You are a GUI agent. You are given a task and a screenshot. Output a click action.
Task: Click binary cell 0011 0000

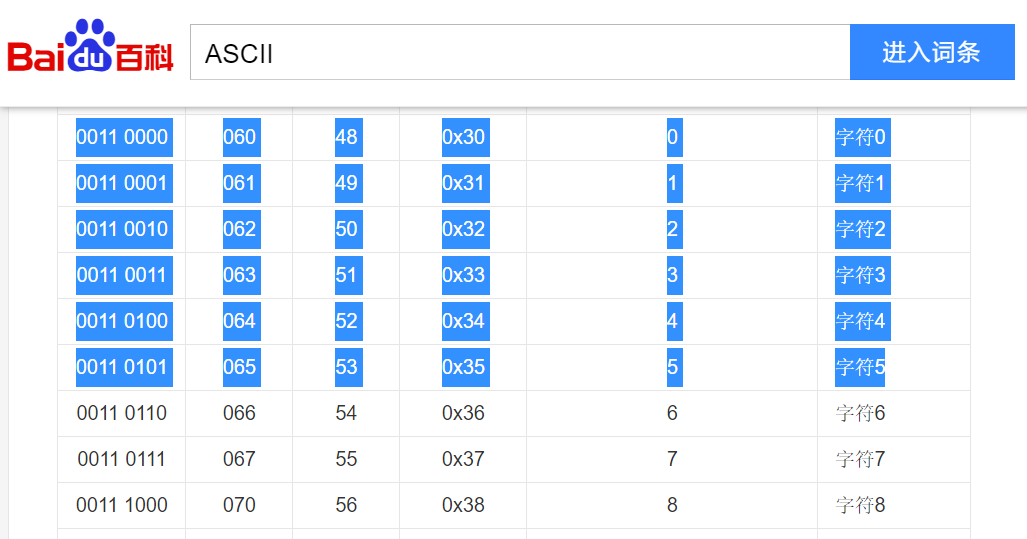point(122,138)
